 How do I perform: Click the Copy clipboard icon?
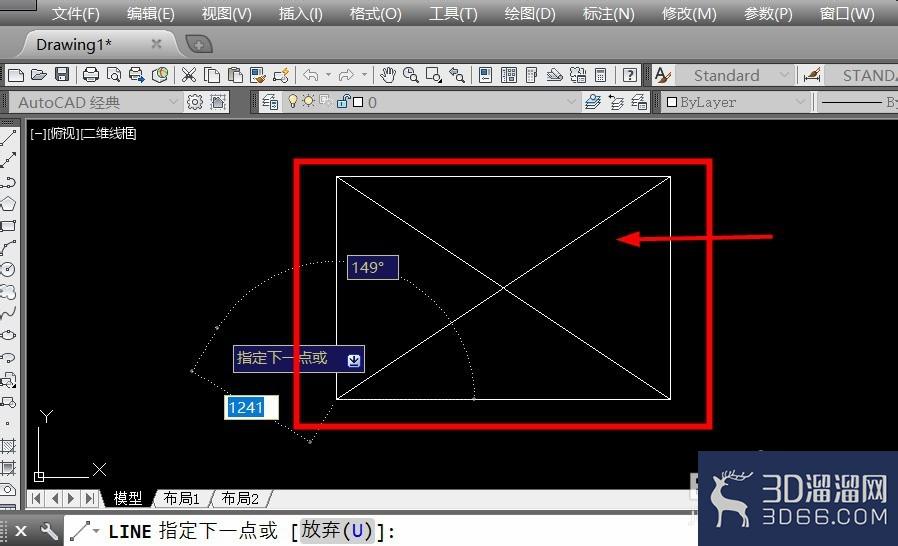tap(212, 75)
